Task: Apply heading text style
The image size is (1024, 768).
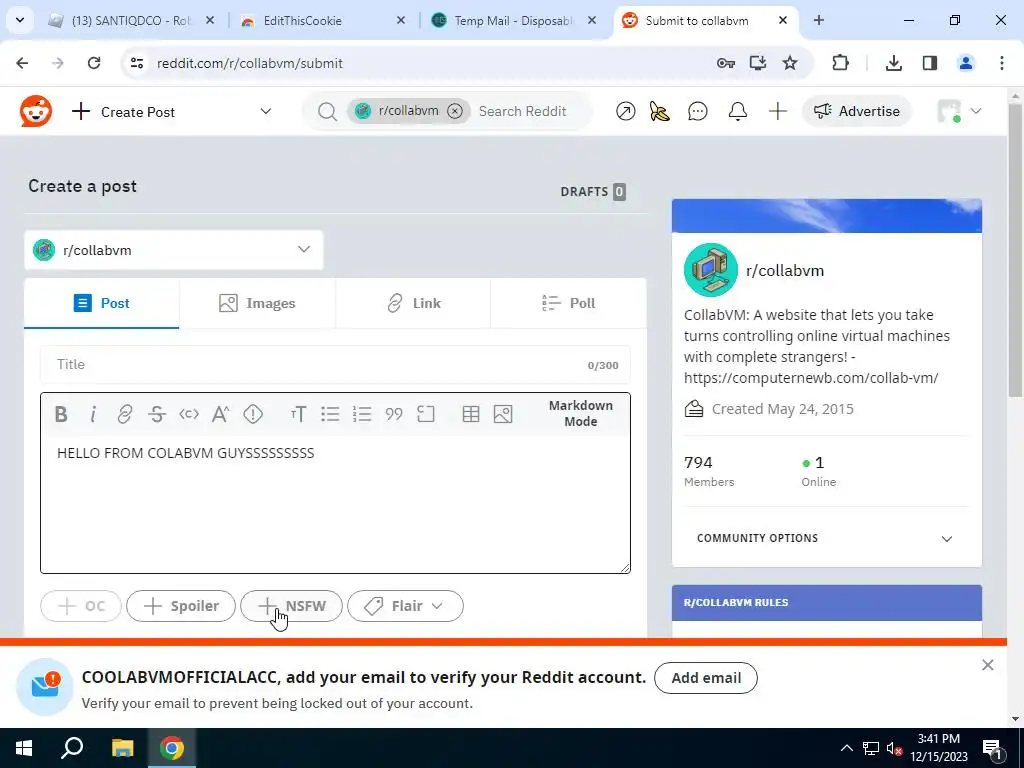Action: pos(298,414)
